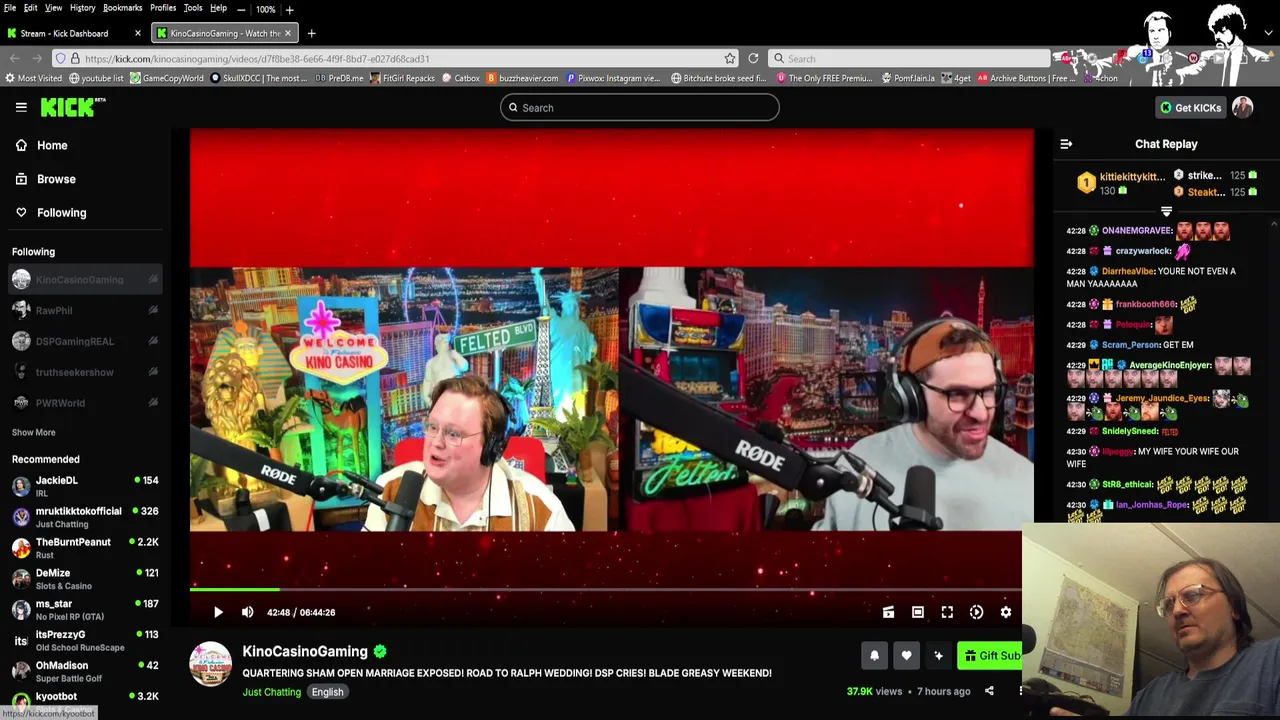Expand Show More followed channels

pyautogui.click(x=34, y=432)
